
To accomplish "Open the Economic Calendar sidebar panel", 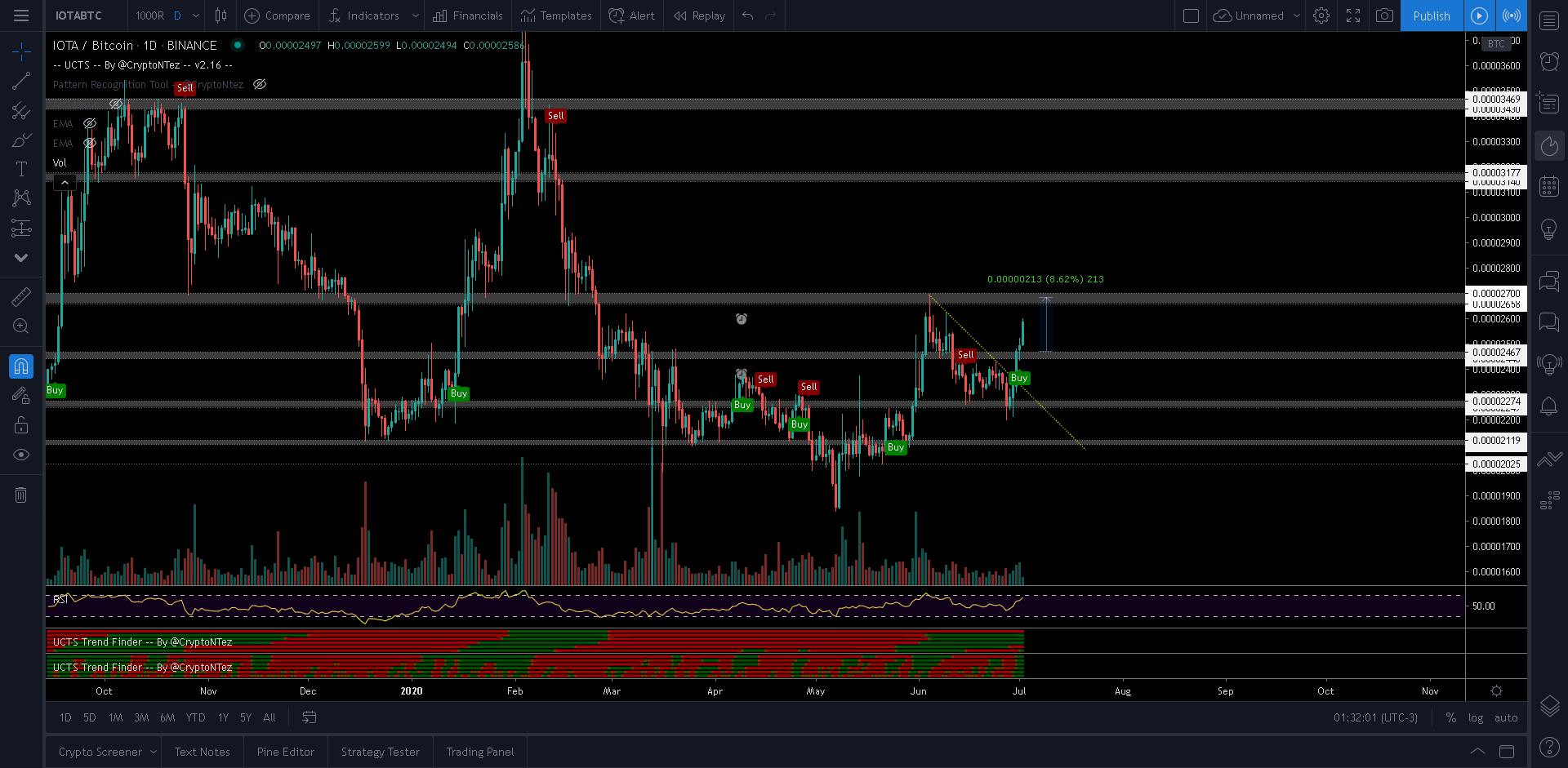I will (x=1550, y=186).
